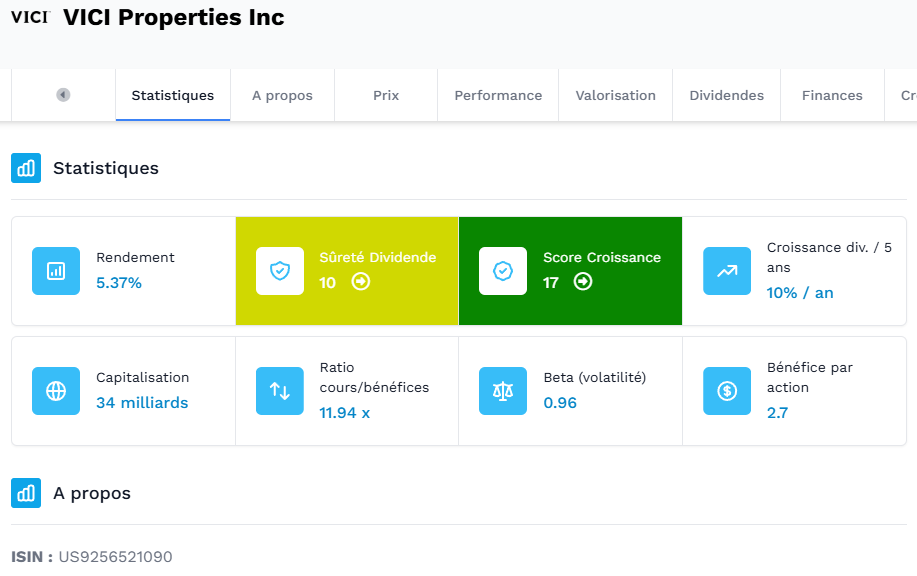Click the Beta value 0.96

click(x=560, y=403)
